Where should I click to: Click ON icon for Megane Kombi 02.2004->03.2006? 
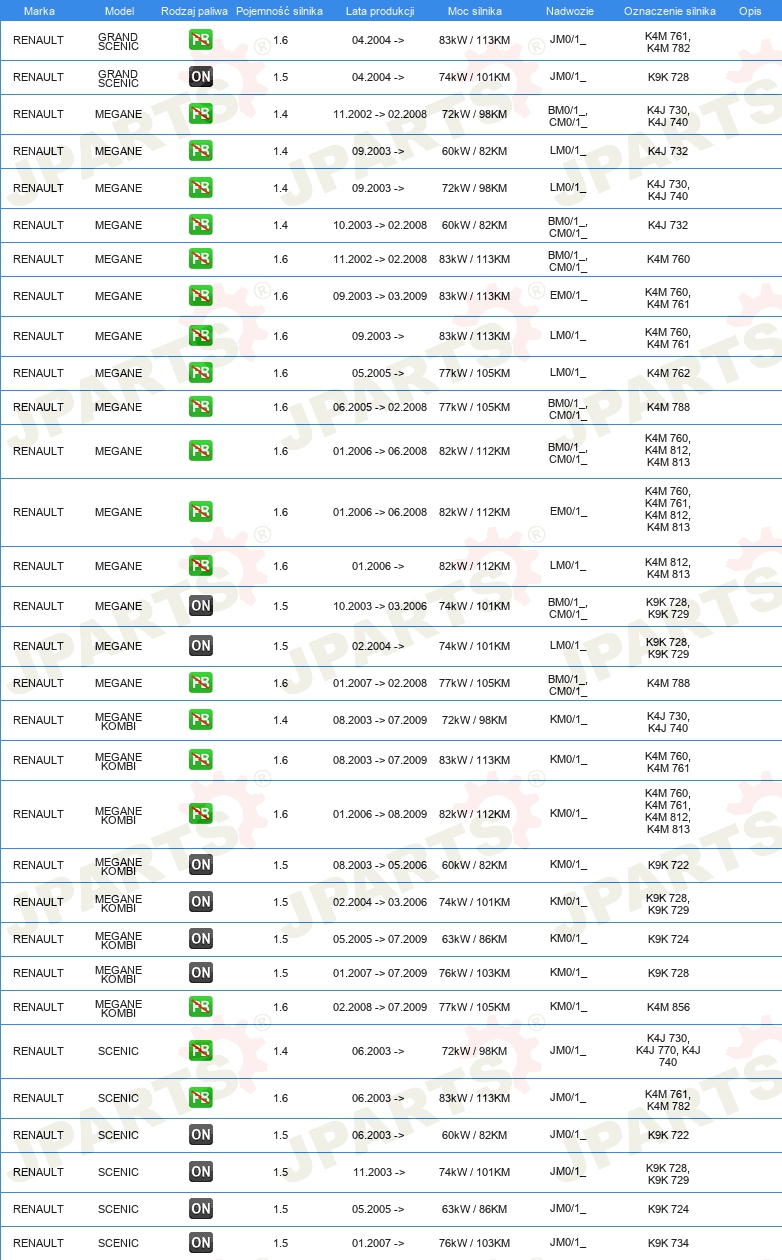(x=200, y=902)
